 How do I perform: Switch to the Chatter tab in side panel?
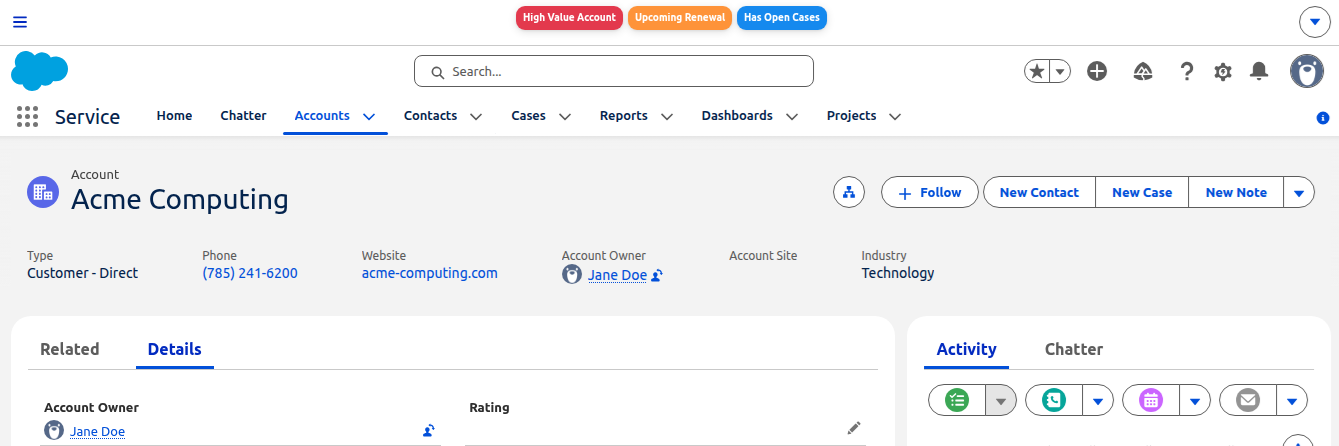1074,349
